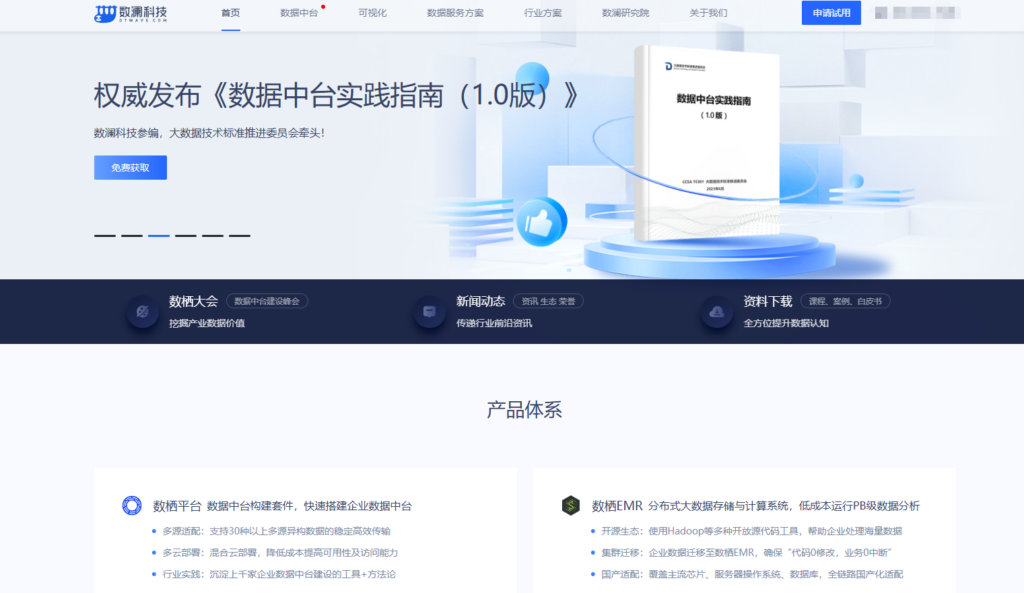Click the 数栖EMR dark hexagon icon
This screenshot has width=1024, height=593.
coord(570,505)
